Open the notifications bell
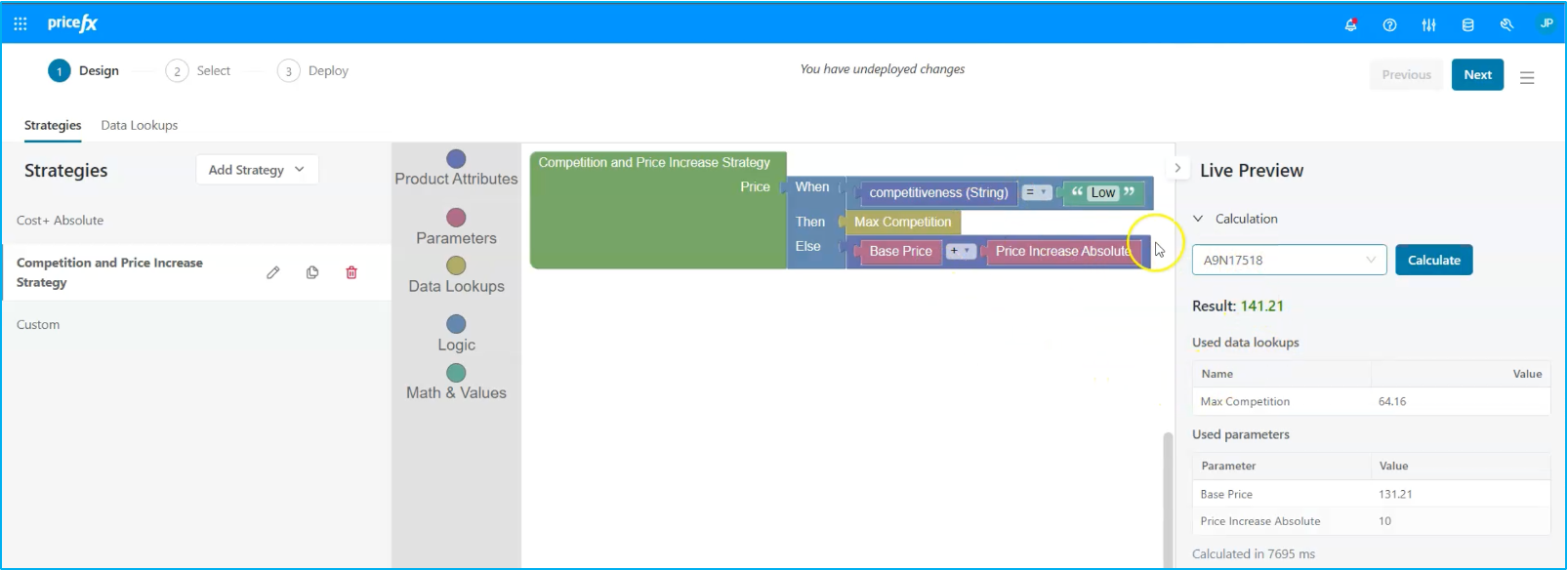The height and width of the screenshot is (570, 1568). tap(1350, 24)
